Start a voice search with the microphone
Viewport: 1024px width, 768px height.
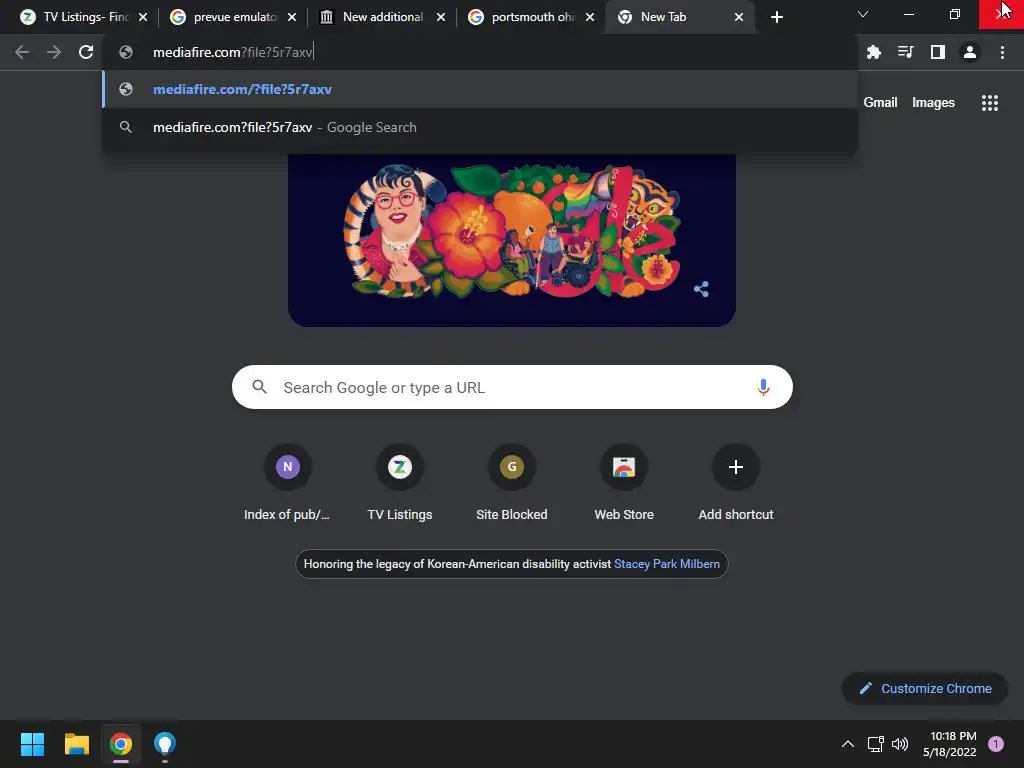[763, 387]
